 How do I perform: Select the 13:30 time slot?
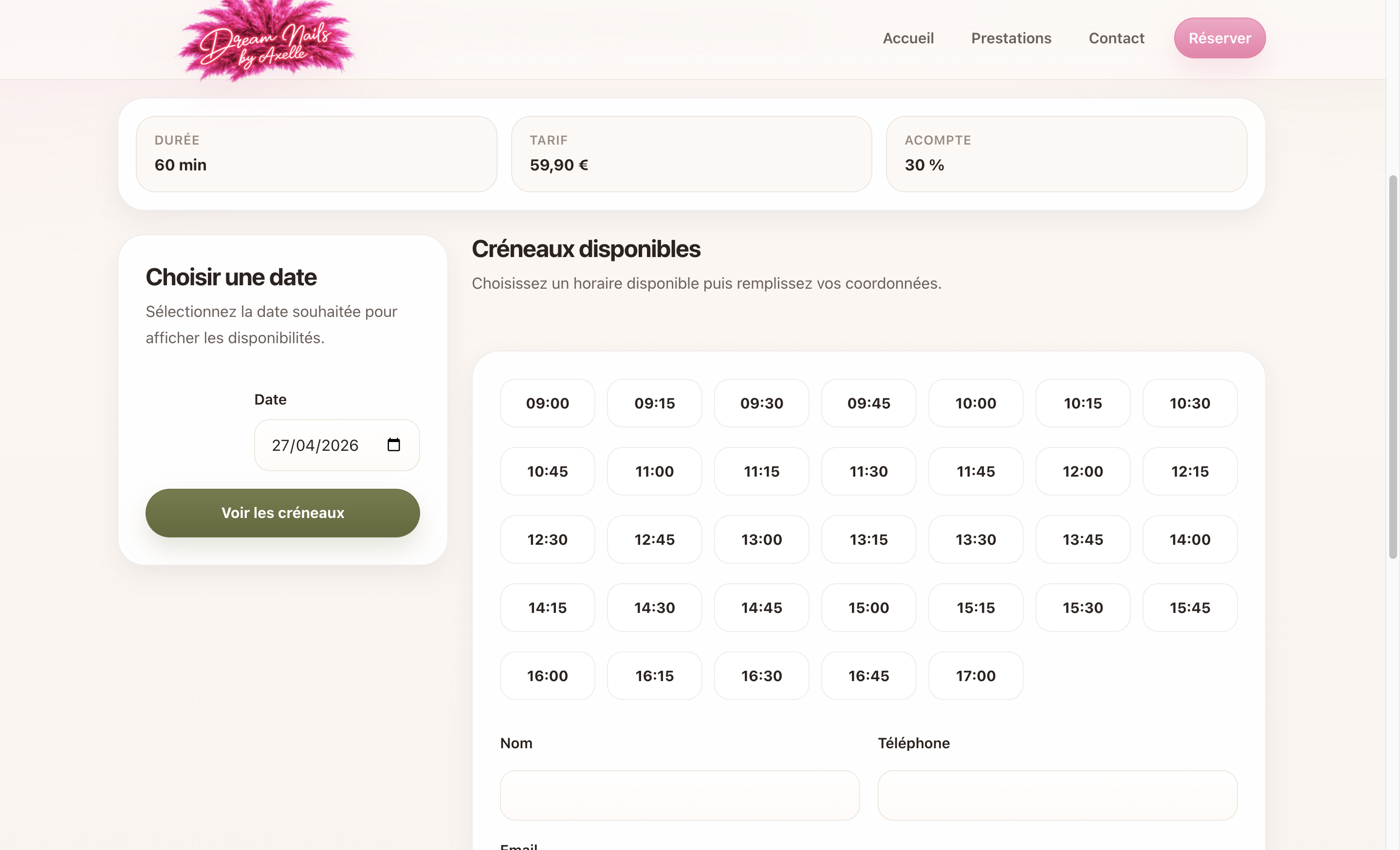pos(976,539)
